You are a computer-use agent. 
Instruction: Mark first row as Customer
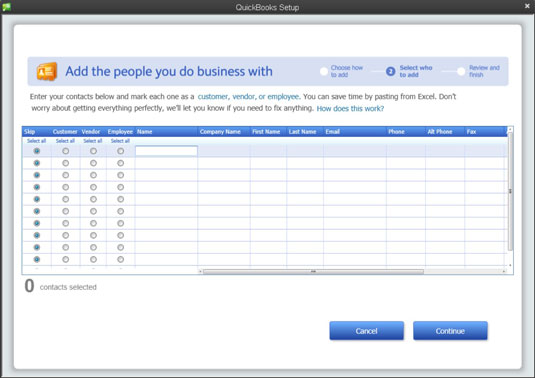pyautogui.click(x=66, y=151)
